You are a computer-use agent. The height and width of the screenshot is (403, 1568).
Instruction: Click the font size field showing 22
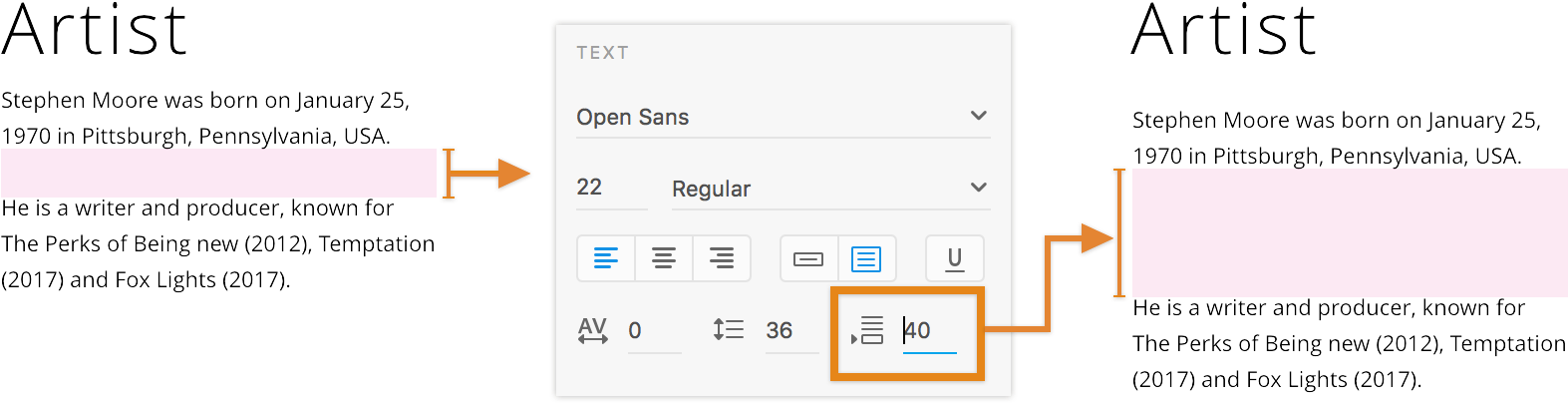(610, 188)
